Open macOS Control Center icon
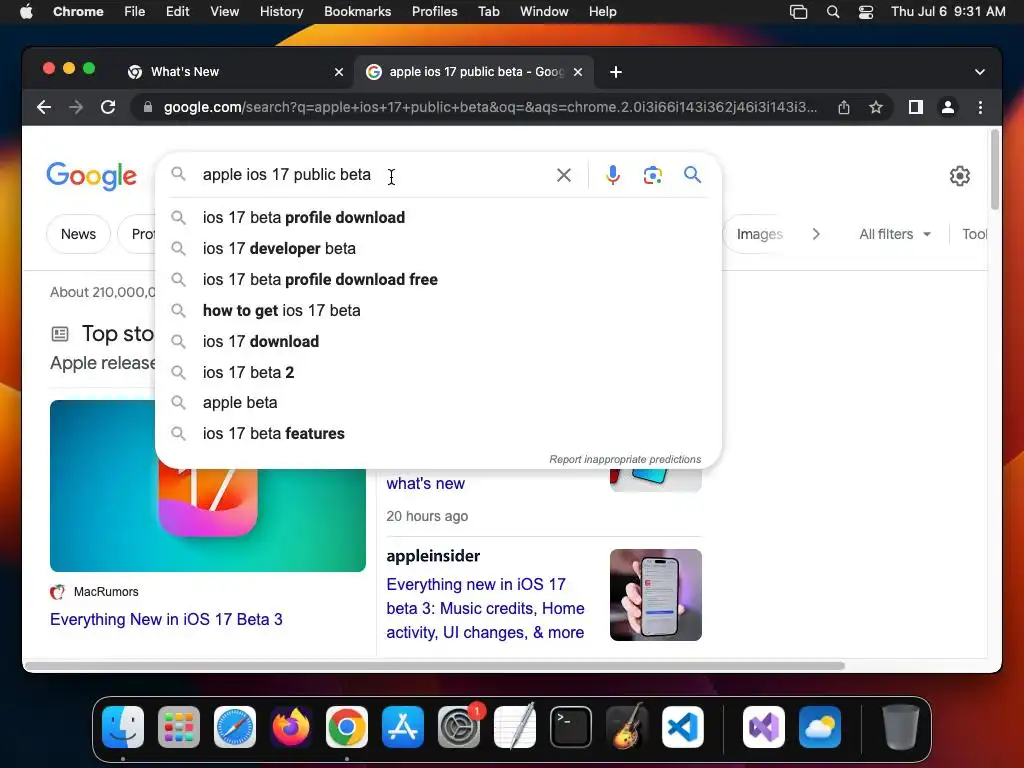 tap(866, 12)
